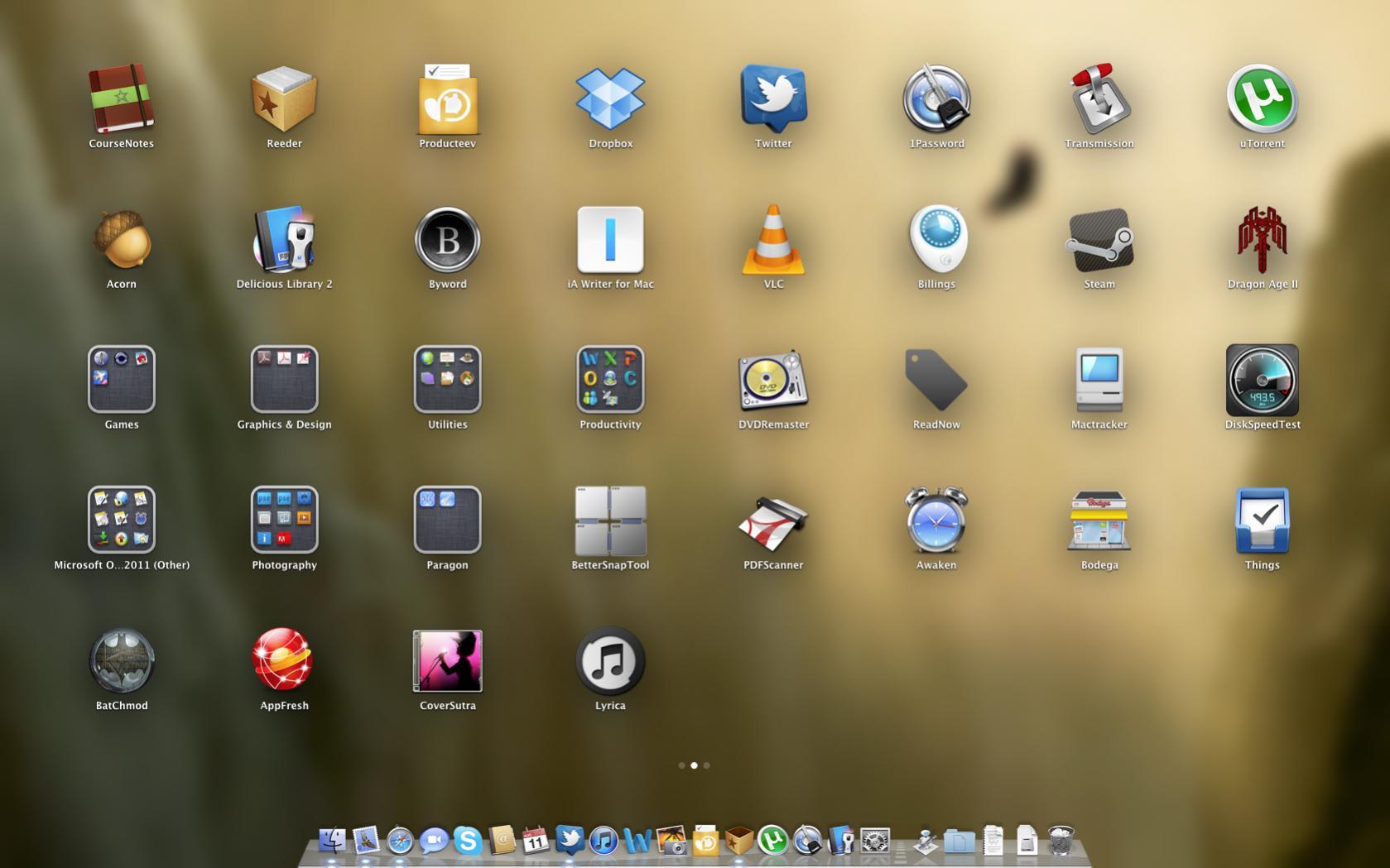Launch the Billings app
The width and height of the screenshot is (1390, 868).
point(936,239)
